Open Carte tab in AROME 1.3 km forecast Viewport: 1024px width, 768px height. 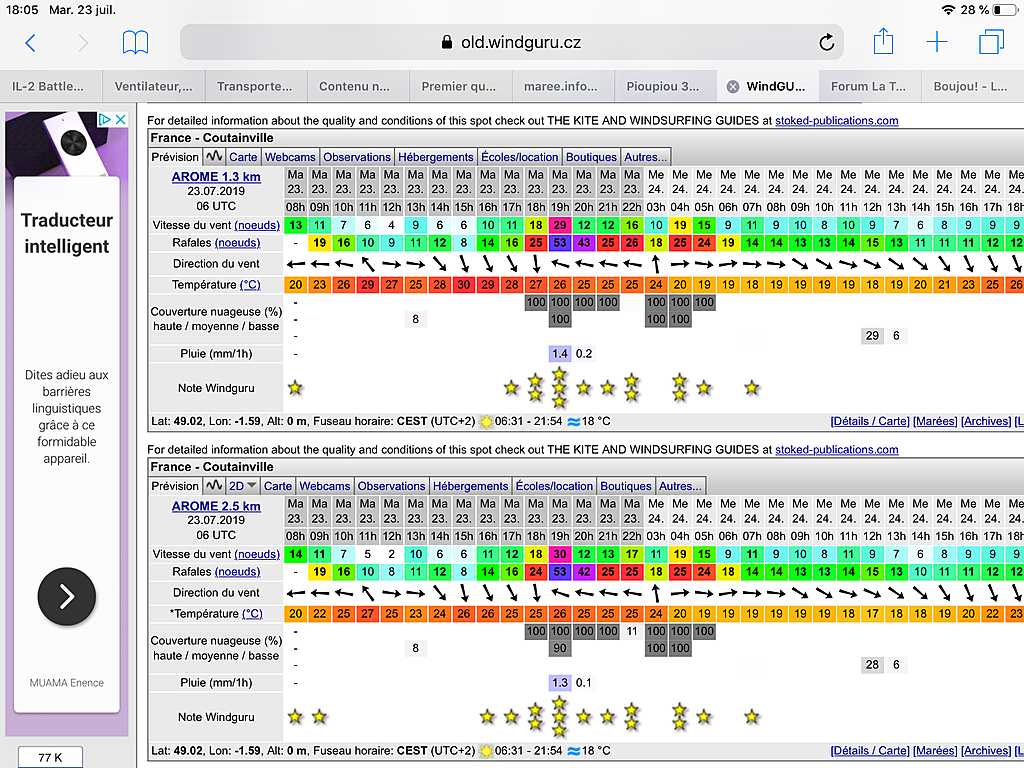[243, 157]
